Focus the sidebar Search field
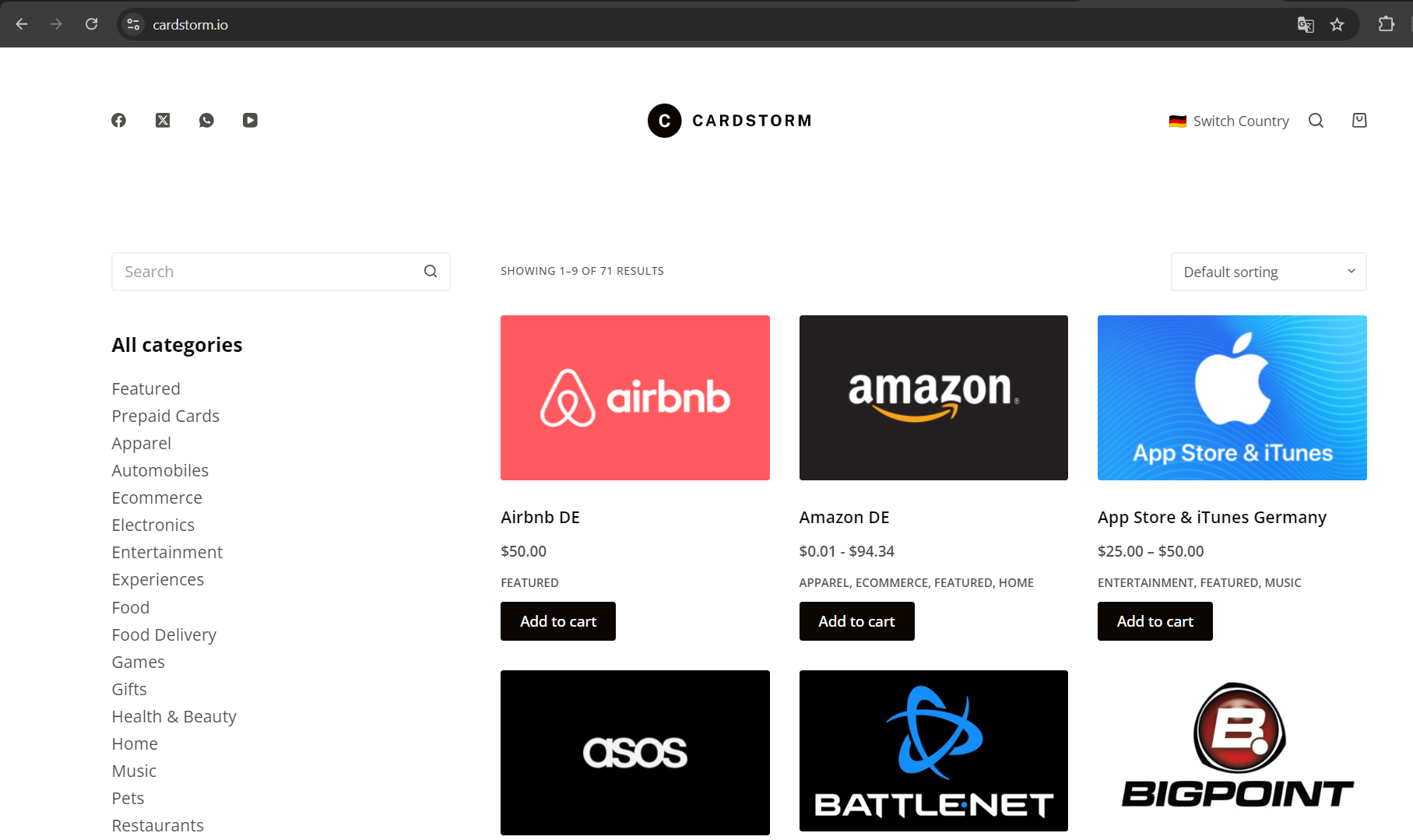1413x840 pixels. coord(281,272)
